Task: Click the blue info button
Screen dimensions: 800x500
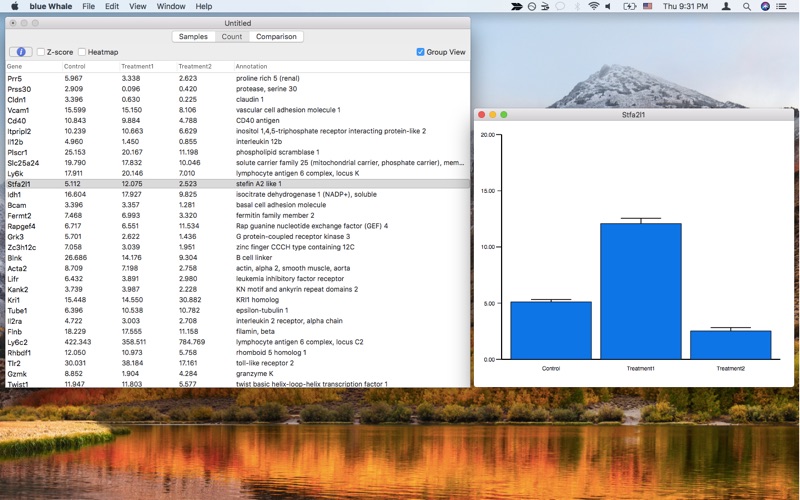Action: point(21,52)
